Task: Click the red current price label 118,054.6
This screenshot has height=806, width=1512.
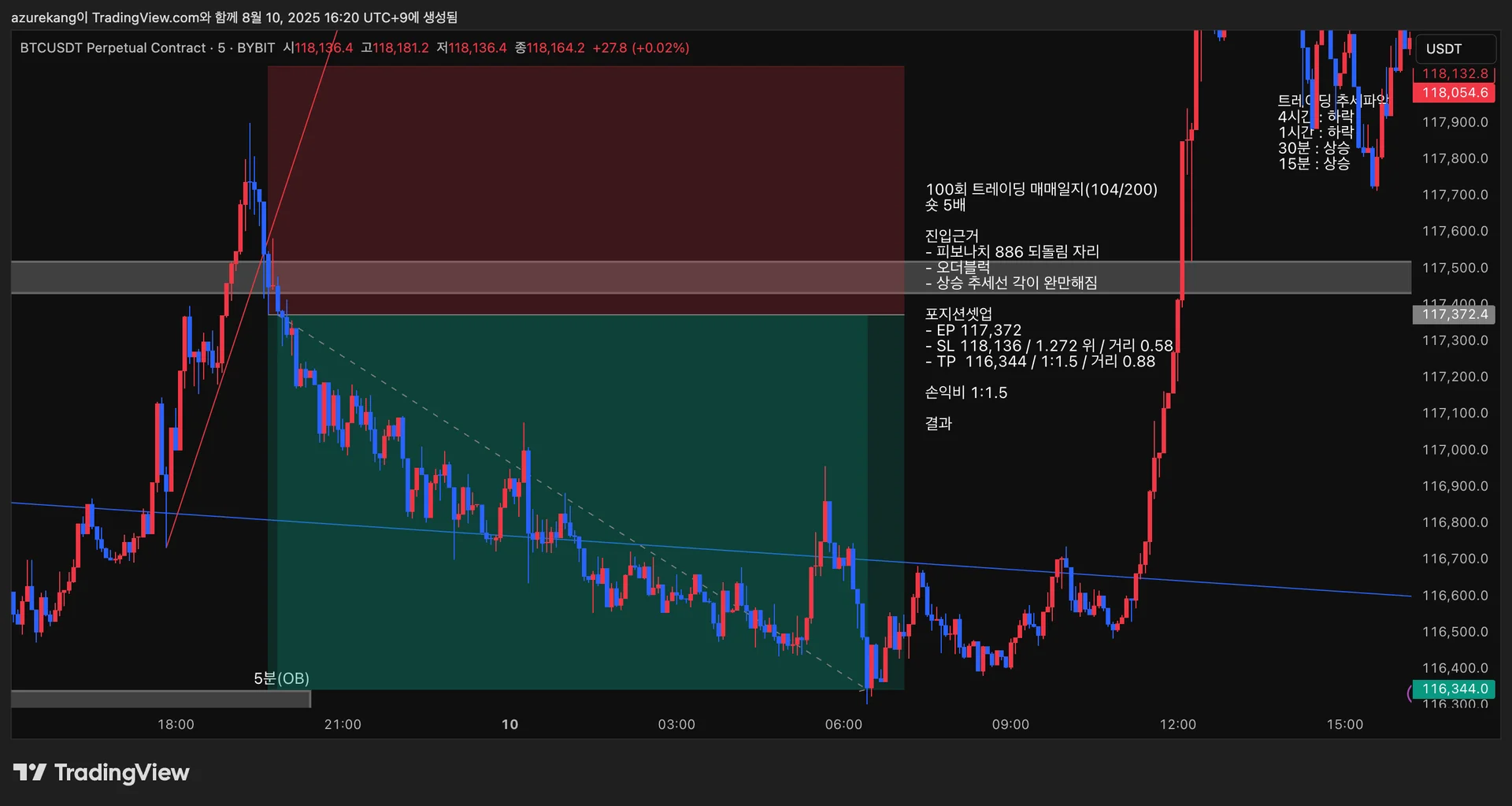Action: (1455, 93)
